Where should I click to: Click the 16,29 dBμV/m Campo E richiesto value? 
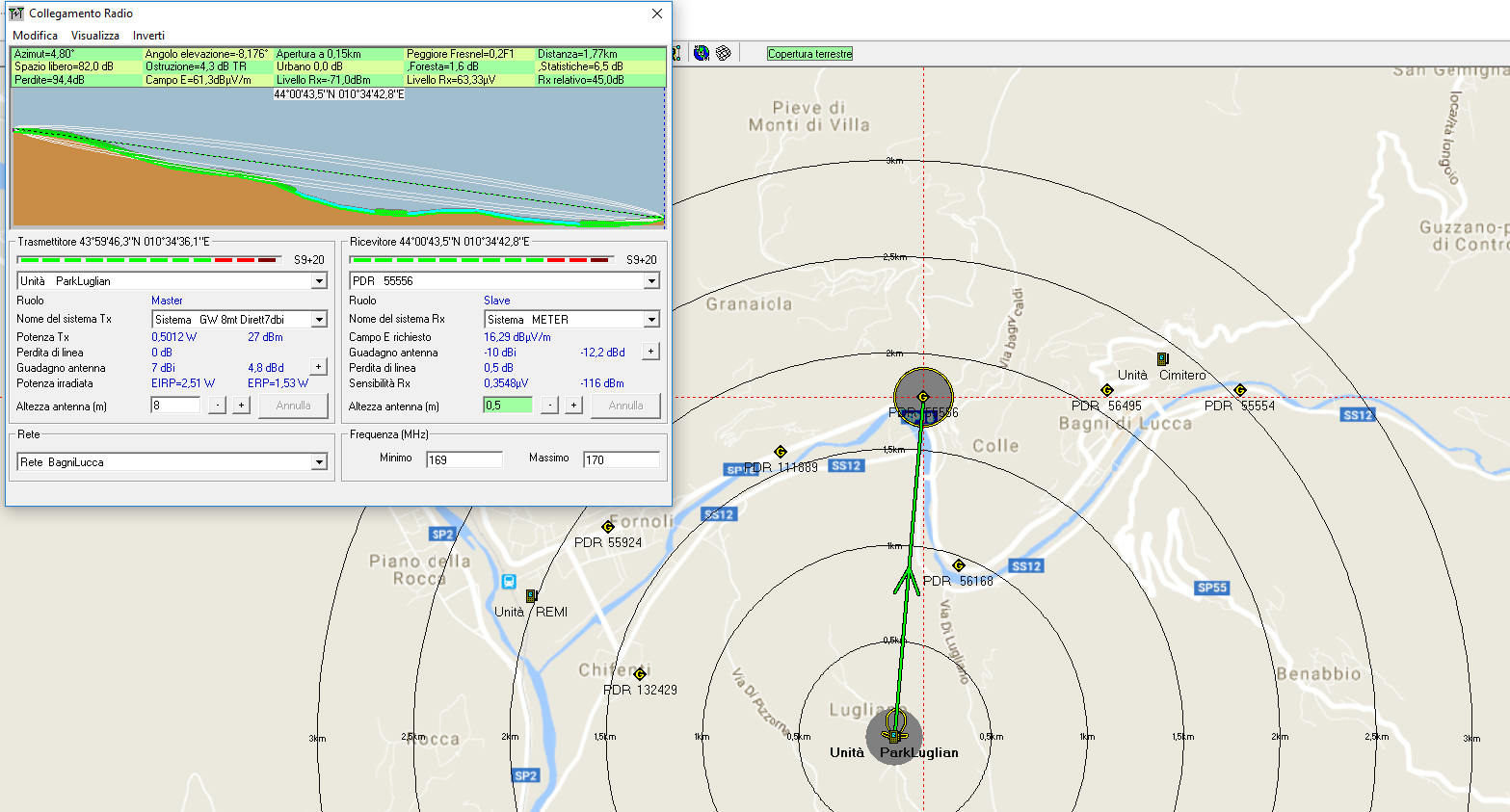[517, 337]
